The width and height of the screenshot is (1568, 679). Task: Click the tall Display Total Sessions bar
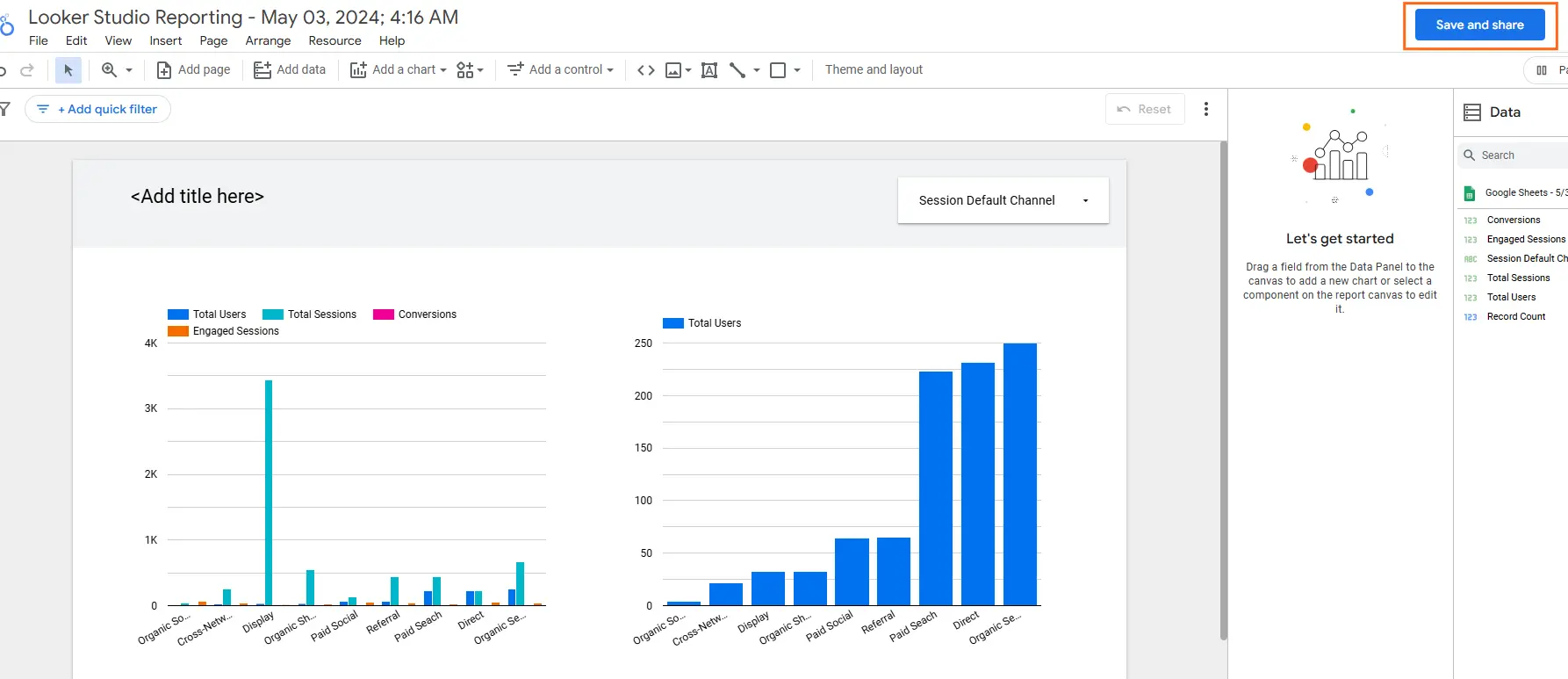pyautogui.click(x=269, y=493)
